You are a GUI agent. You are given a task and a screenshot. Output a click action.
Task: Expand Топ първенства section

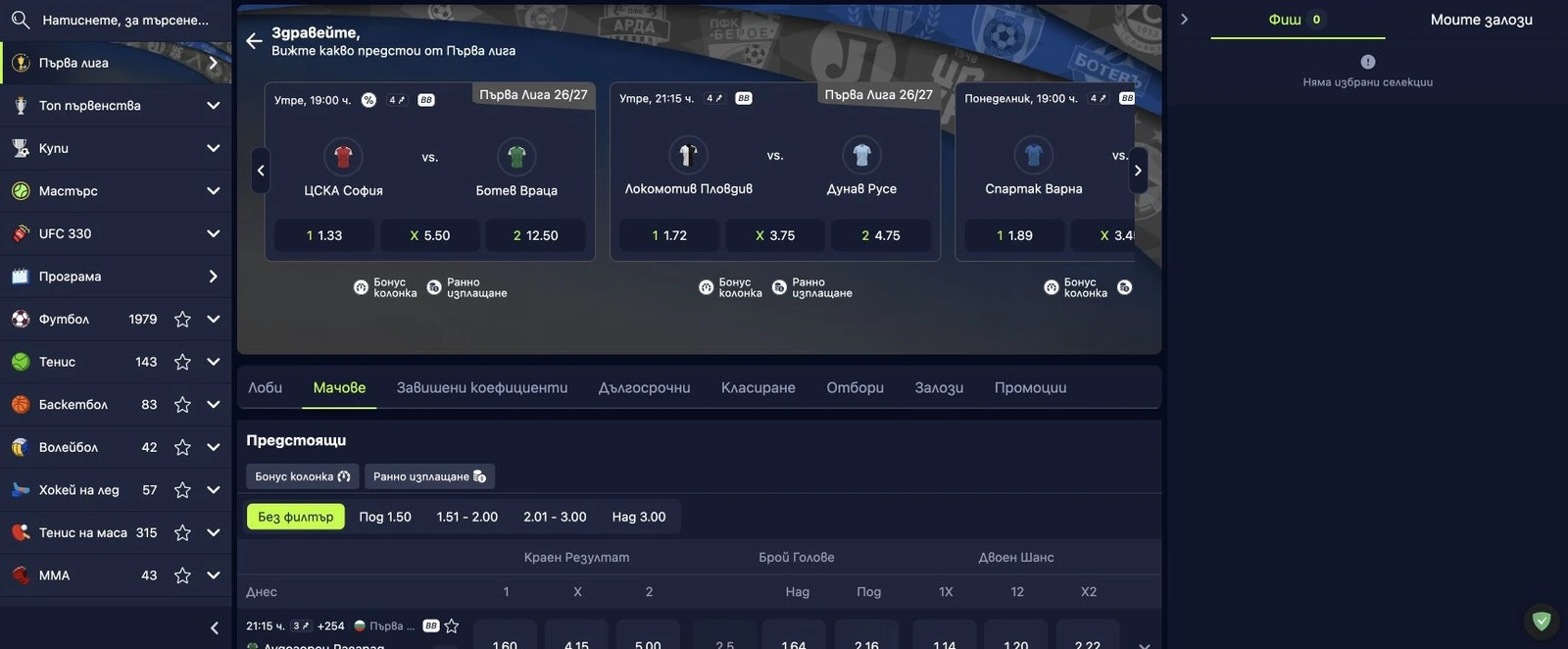click(x=213, y=105)
